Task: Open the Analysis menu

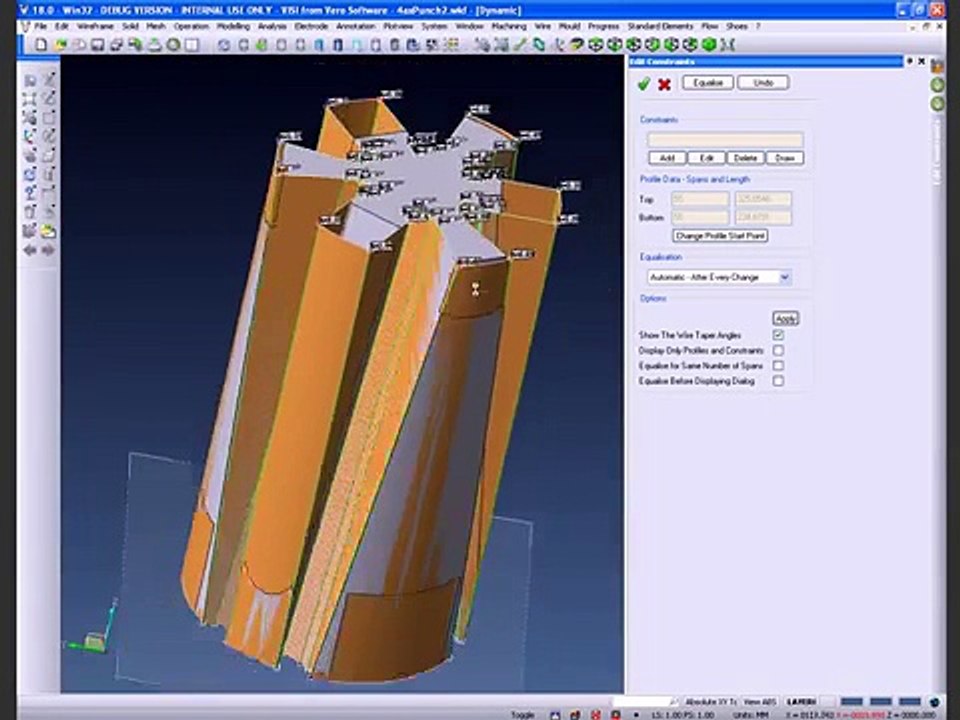Action: point(272,26)
